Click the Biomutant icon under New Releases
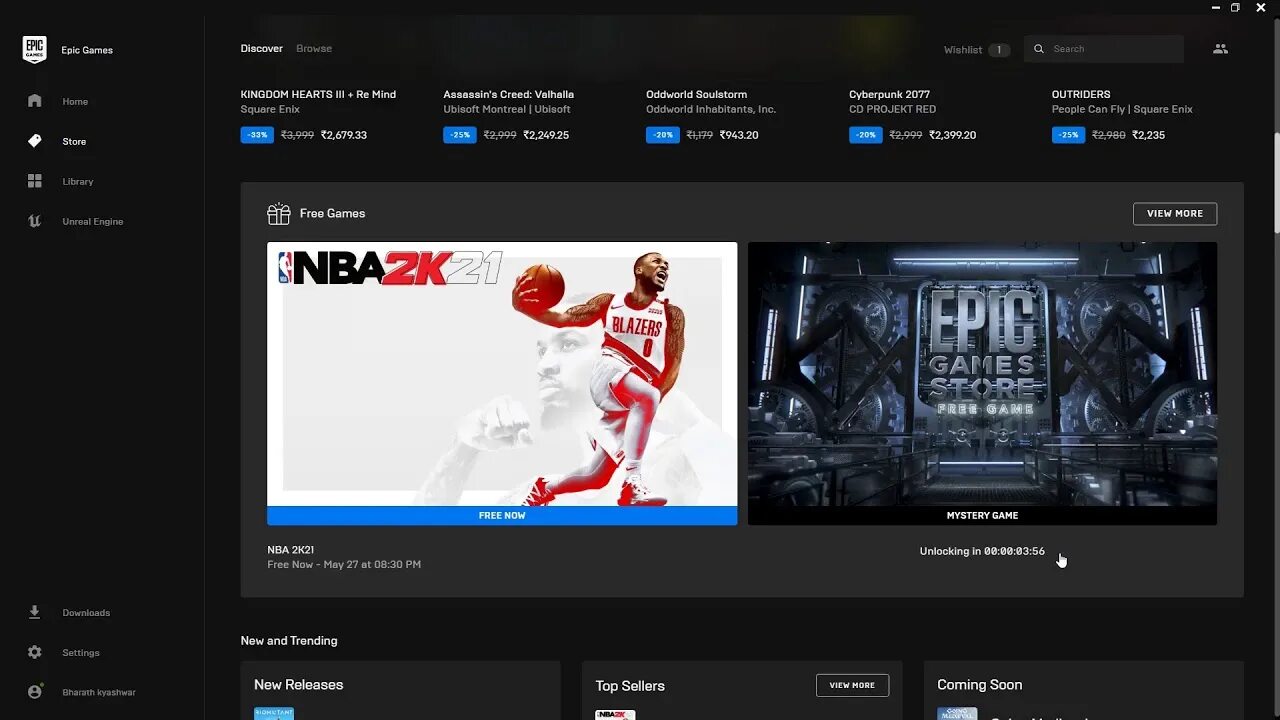This screenshot has height=720, width=1280. (274, 714)
